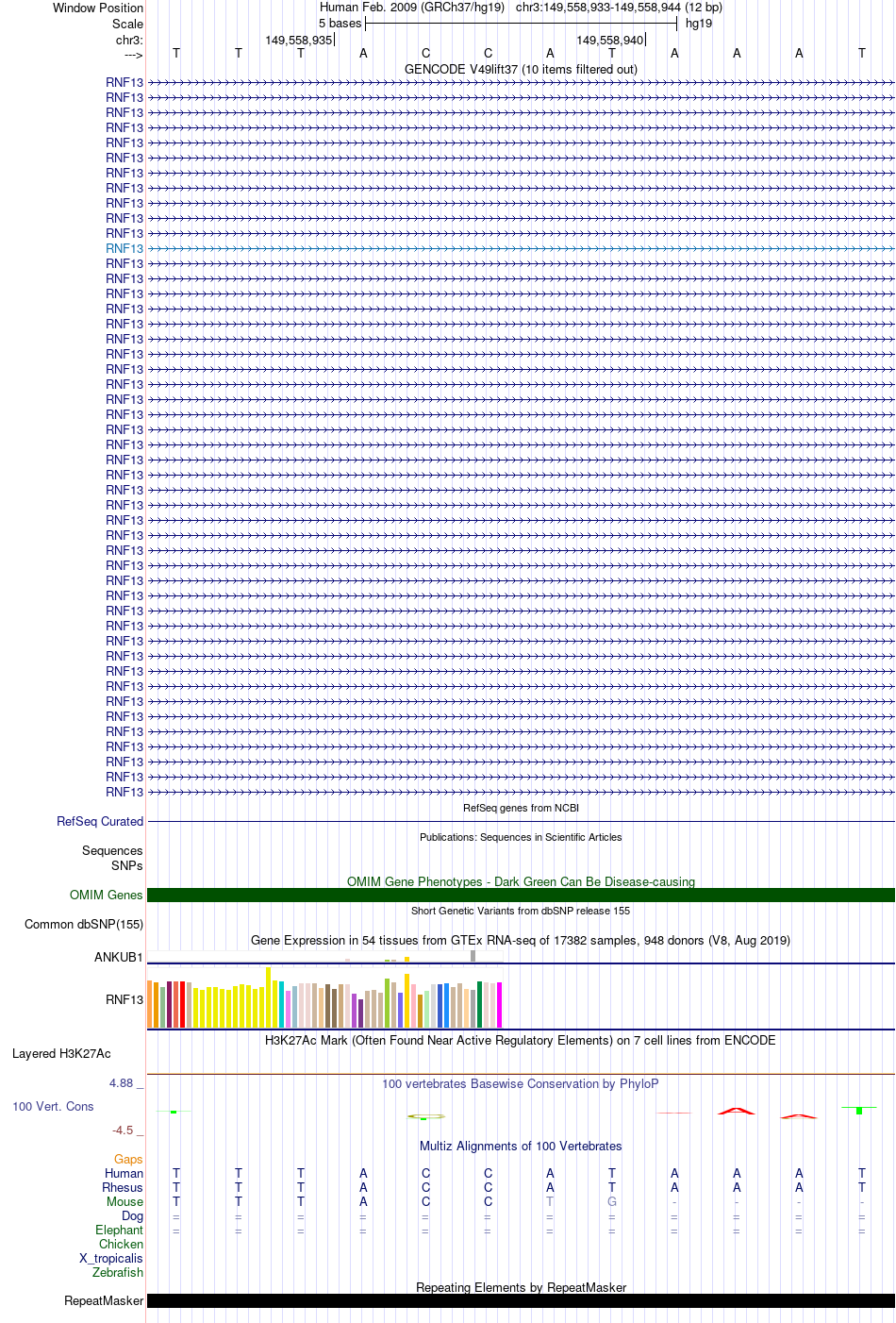Click the SNPs track label

[127, 866]
